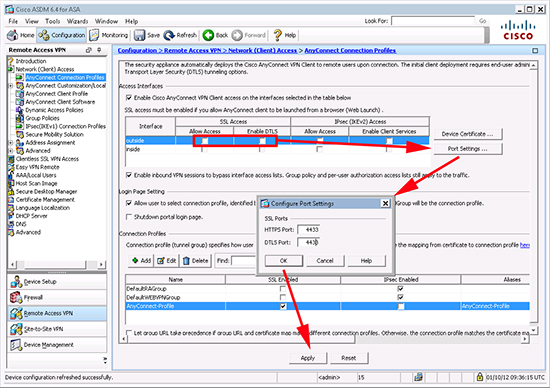This screenshot has width=550, height=388.
Task: Toggle bypass interface access lists checkbox
Action: [129, 175]
